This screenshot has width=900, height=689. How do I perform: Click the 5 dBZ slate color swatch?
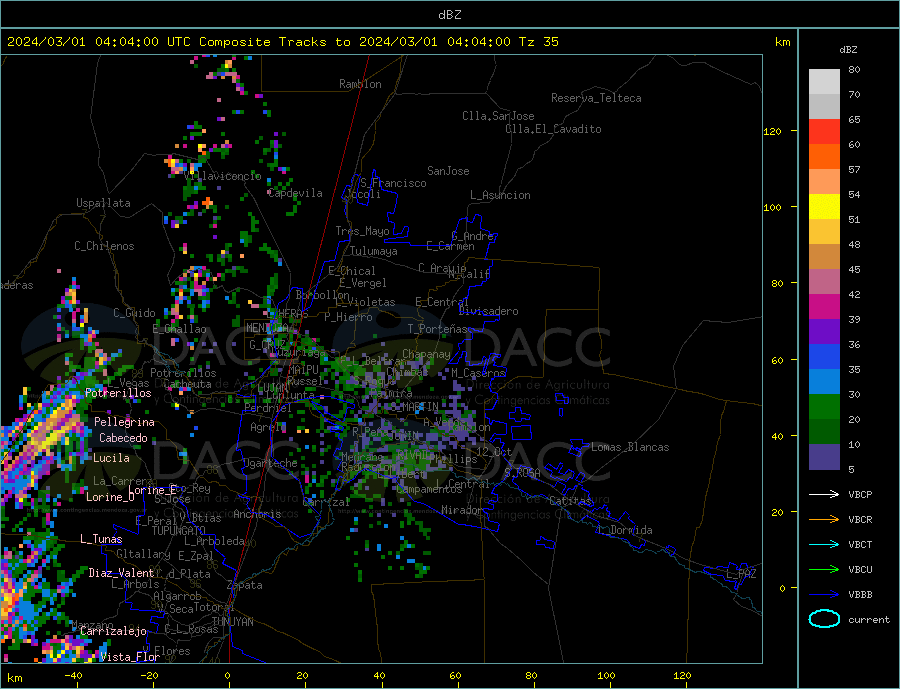tap(824, 457)
